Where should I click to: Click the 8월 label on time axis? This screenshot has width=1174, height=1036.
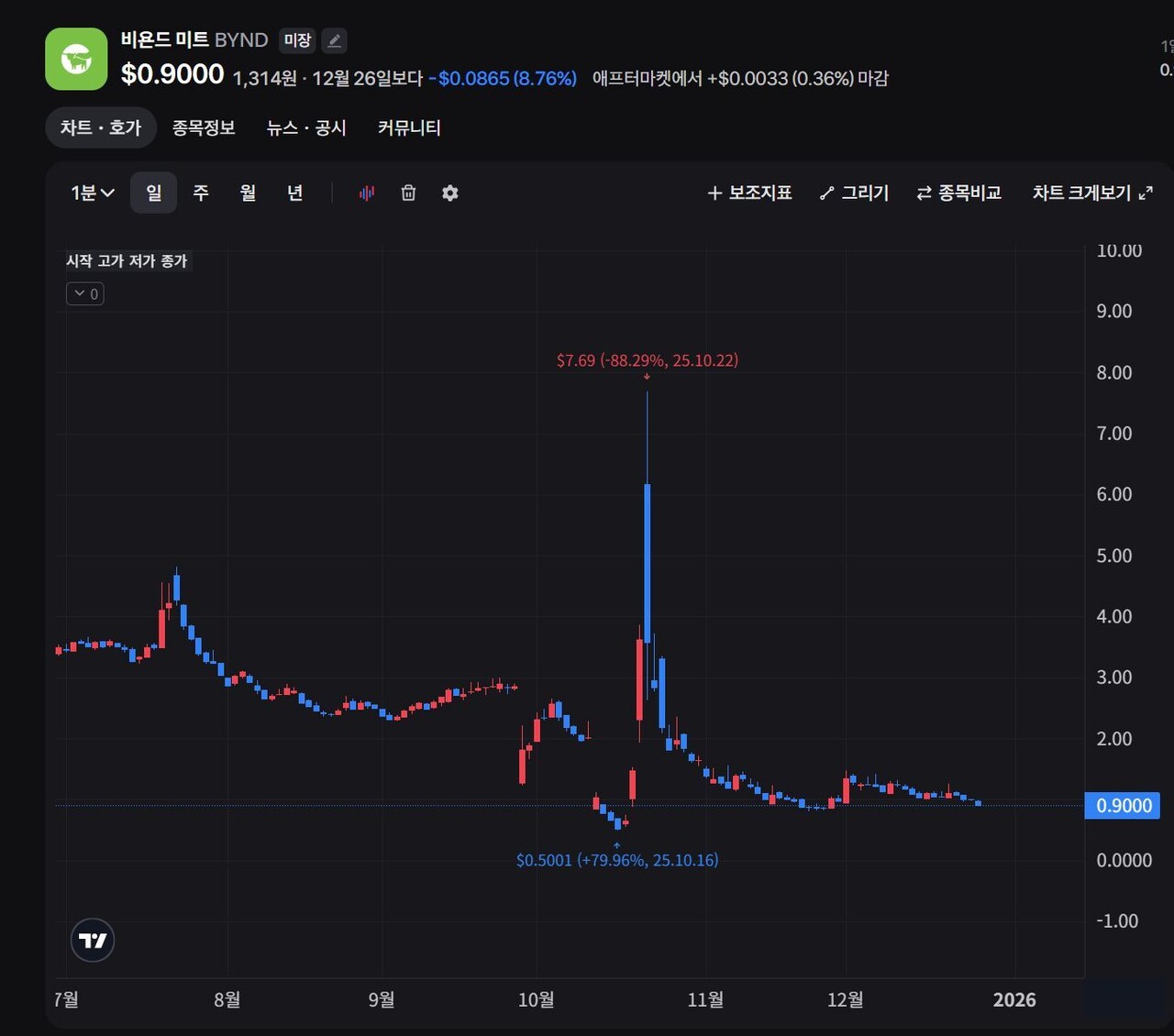click(x=227, y=999)
